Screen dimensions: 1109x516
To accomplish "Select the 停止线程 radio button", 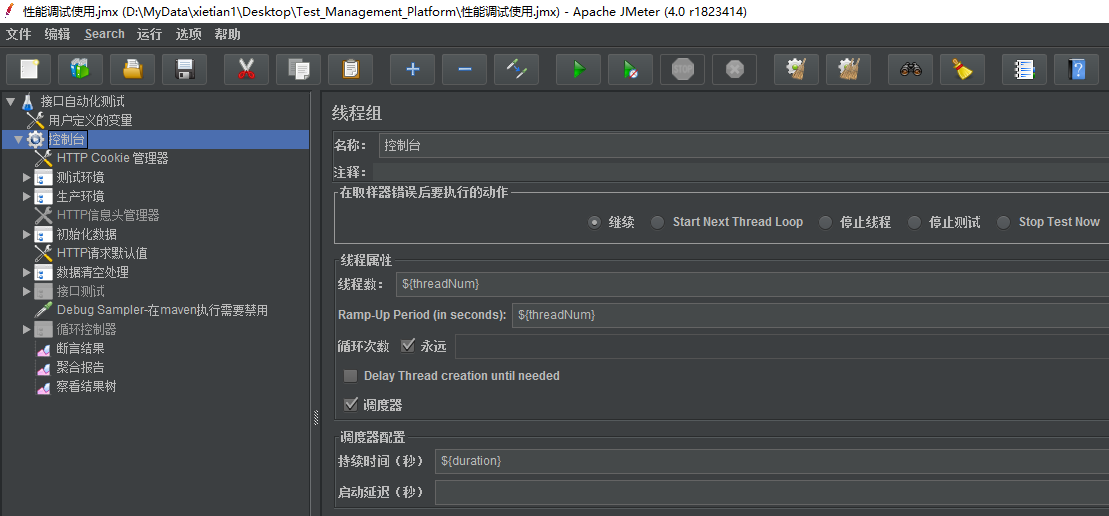I will (x=825, y=222).
